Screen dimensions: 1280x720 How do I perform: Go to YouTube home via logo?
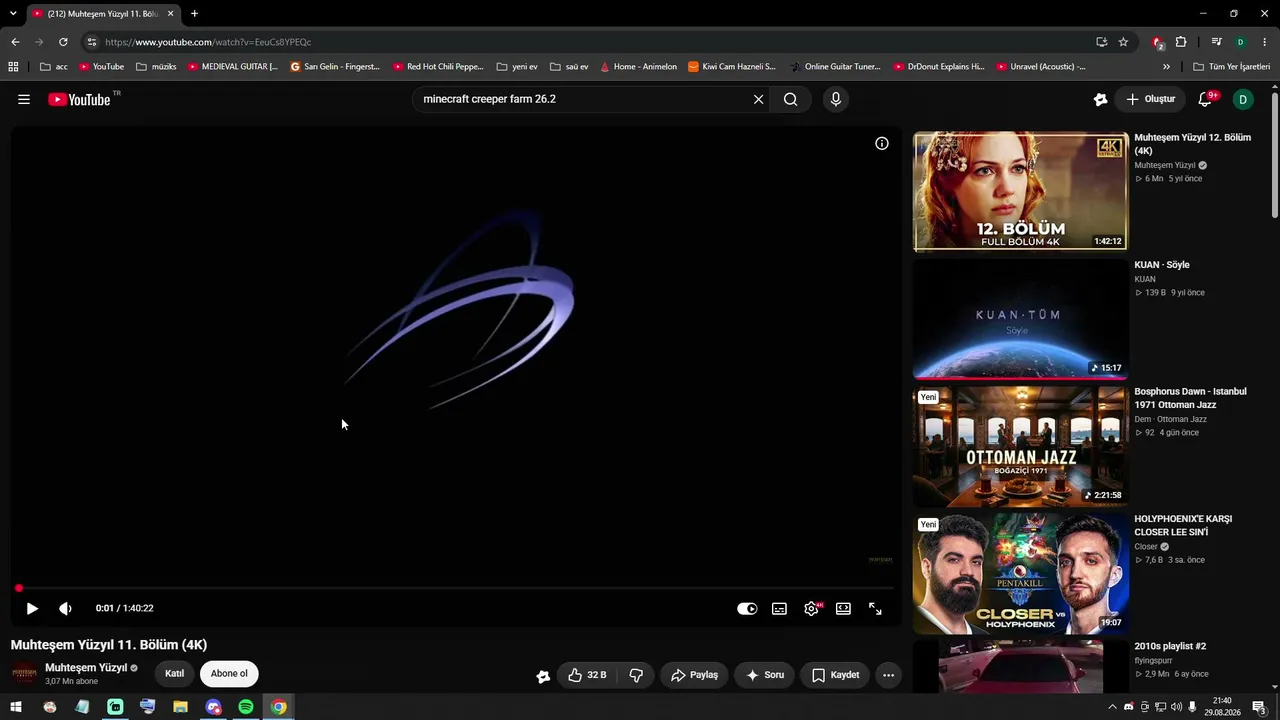coord(79,99)
